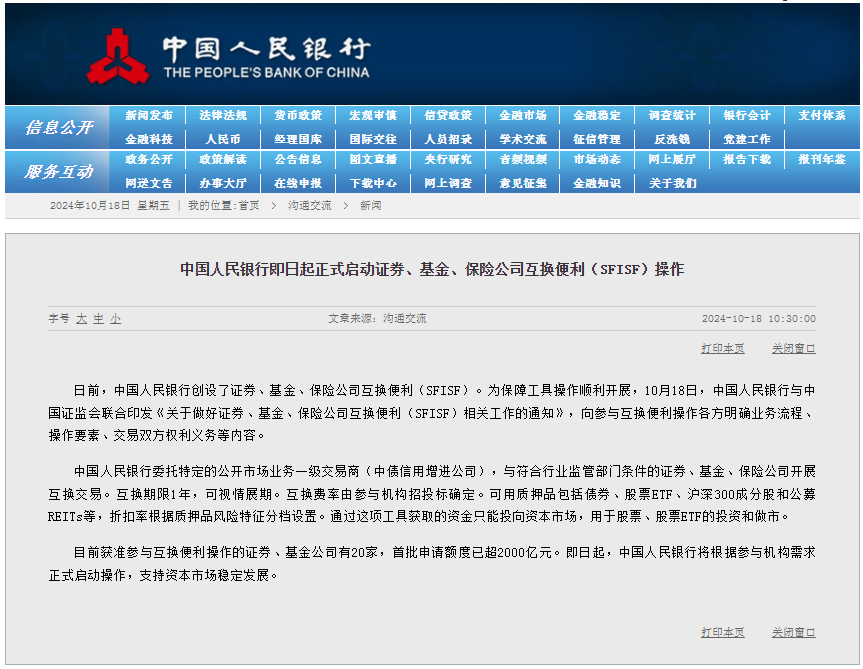Open 意见征集 navigation item

point(522,183)
